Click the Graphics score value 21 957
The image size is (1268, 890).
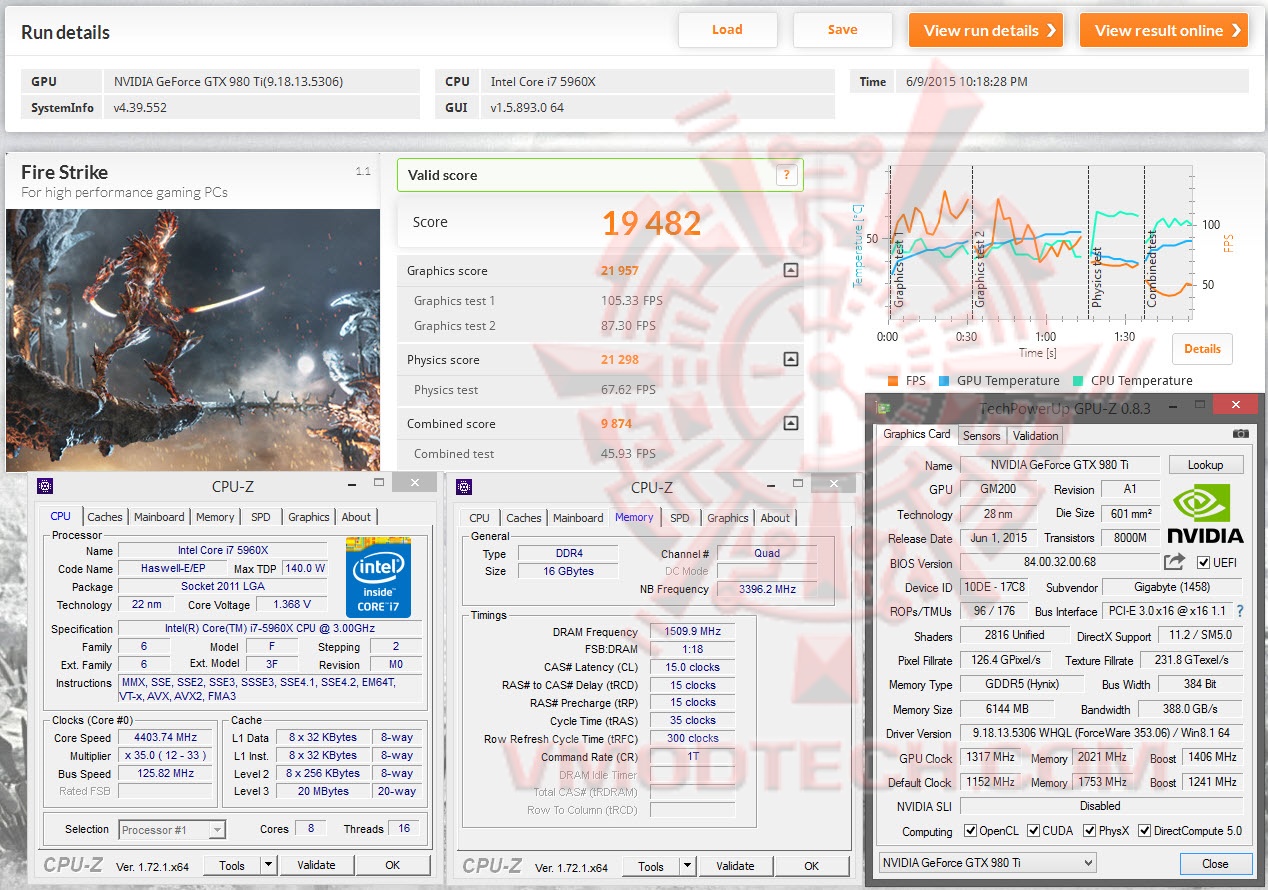[620, 271]
